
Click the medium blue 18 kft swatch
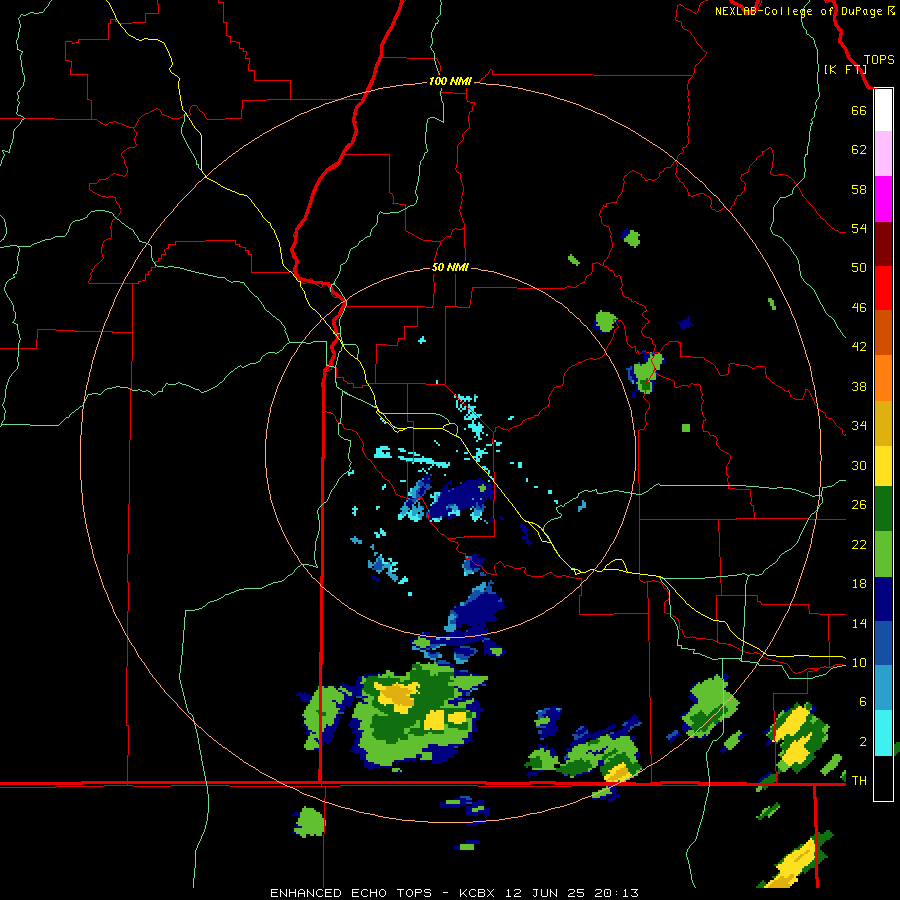coord(883,643)
